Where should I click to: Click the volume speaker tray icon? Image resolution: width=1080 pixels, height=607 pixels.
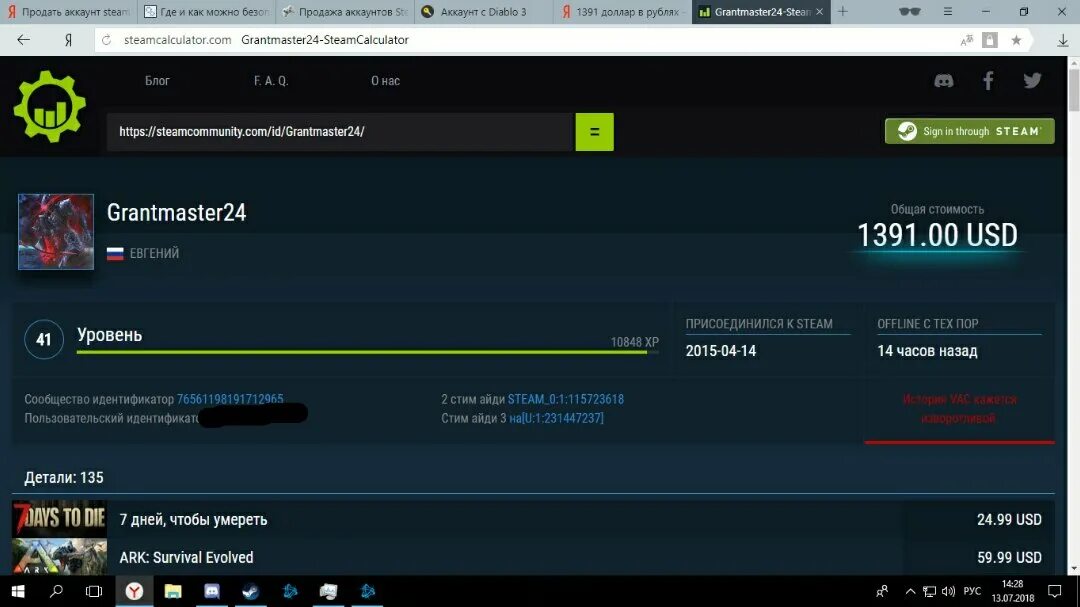(948, 591)
